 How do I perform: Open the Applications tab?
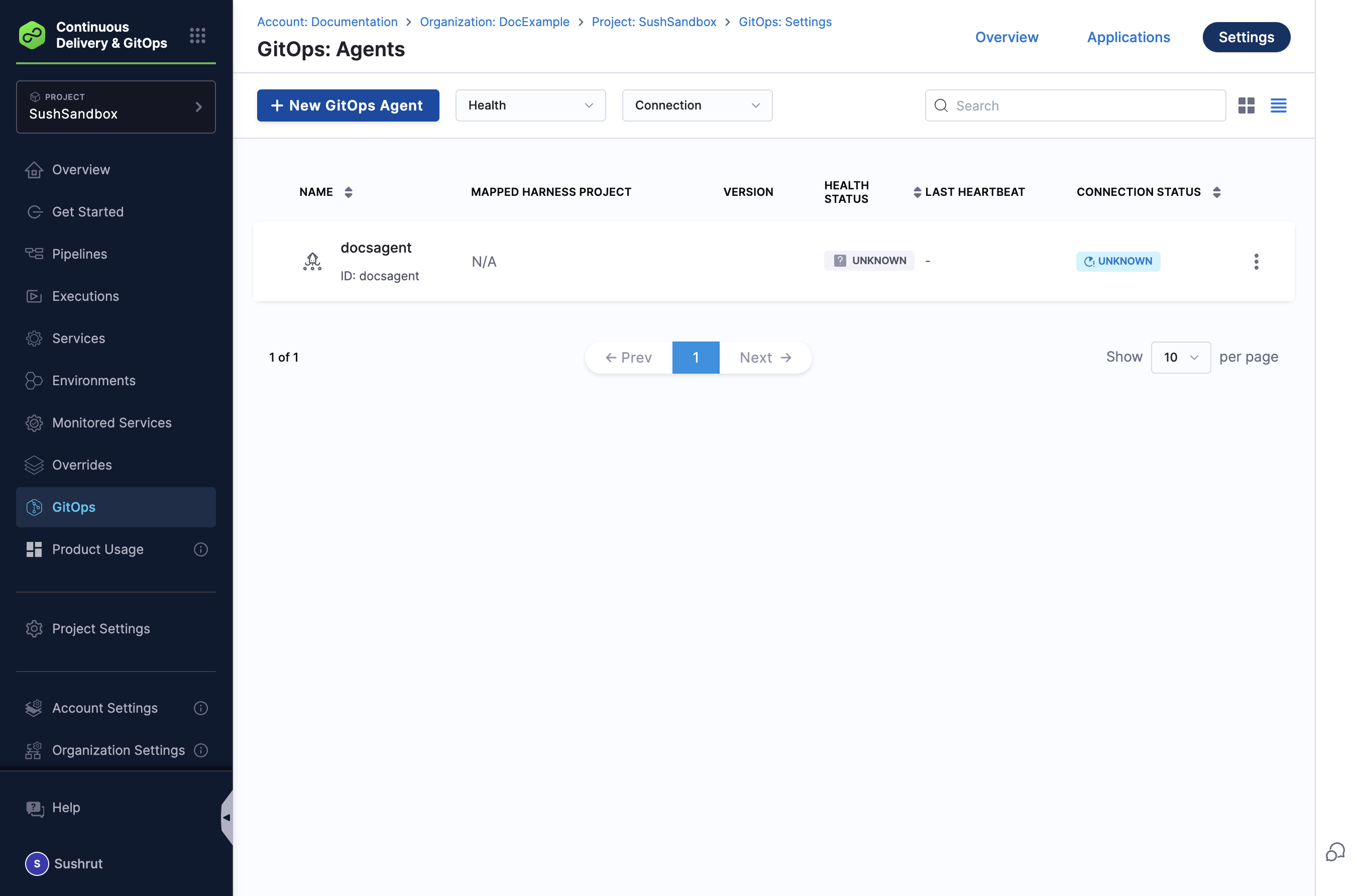(1128, 37)
